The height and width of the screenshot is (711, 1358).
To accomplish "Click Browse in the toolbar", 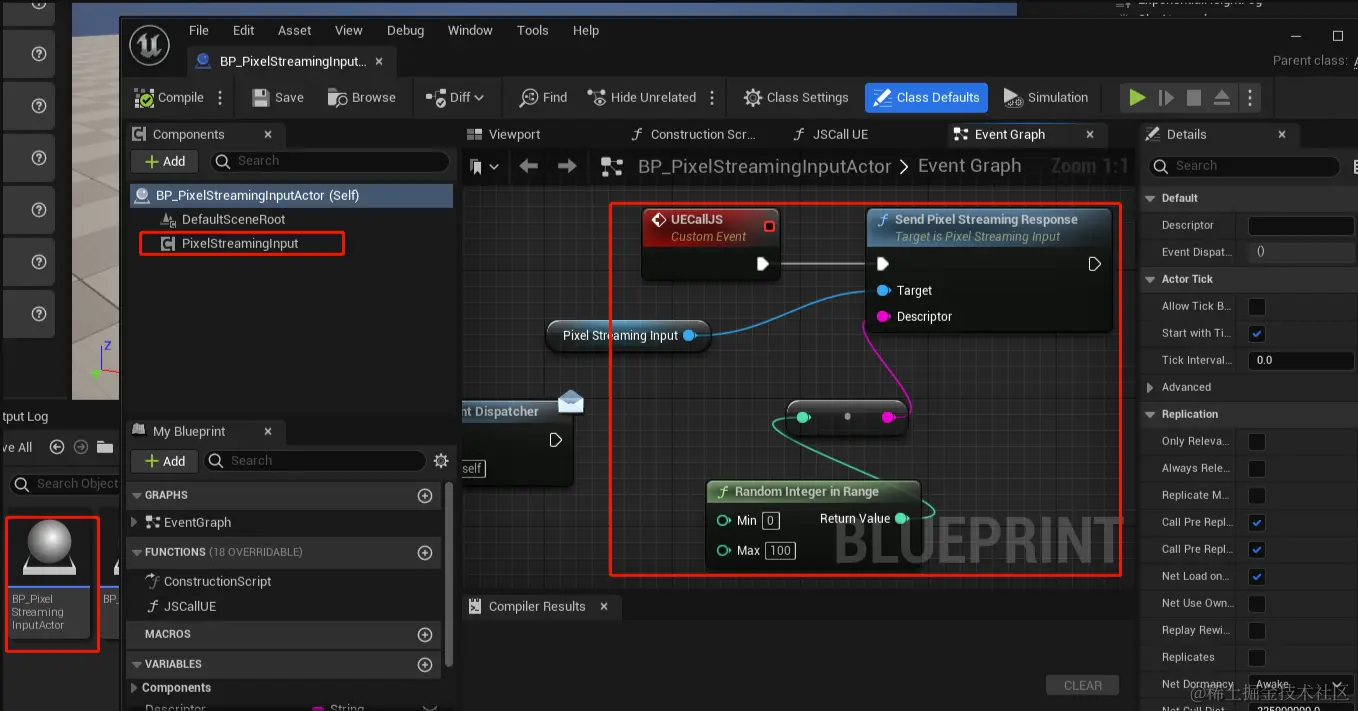I will tap(362, 98).
